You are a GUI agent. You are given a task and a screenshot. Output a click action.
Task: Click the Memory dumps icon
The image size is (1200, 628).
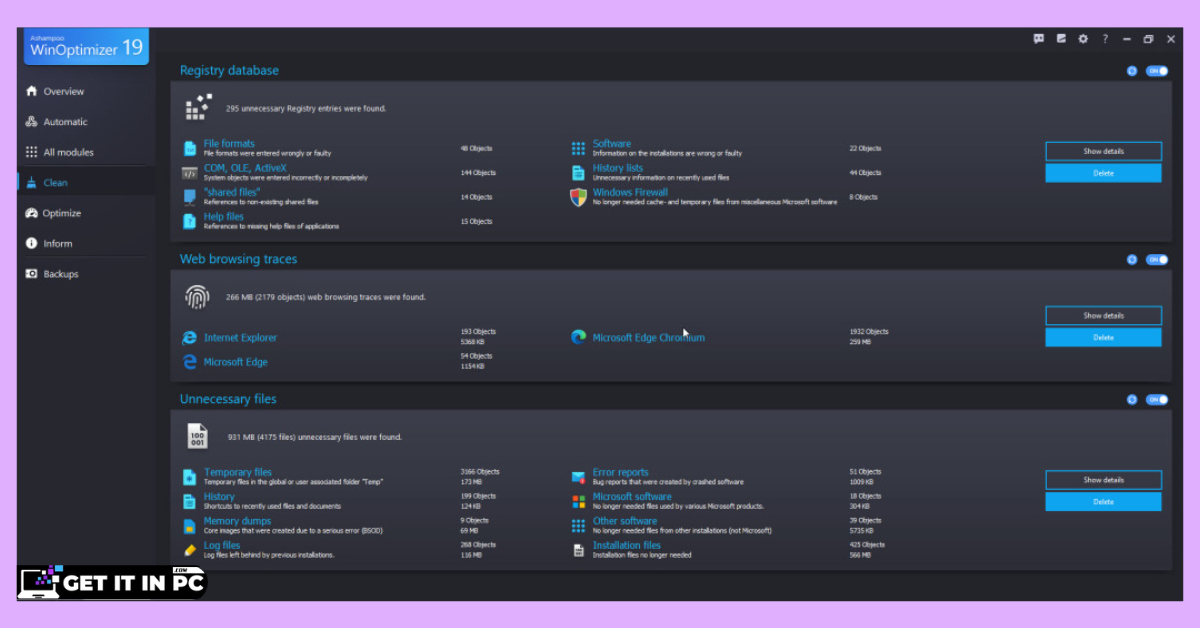pyautogui.click(x=189, y=525)
